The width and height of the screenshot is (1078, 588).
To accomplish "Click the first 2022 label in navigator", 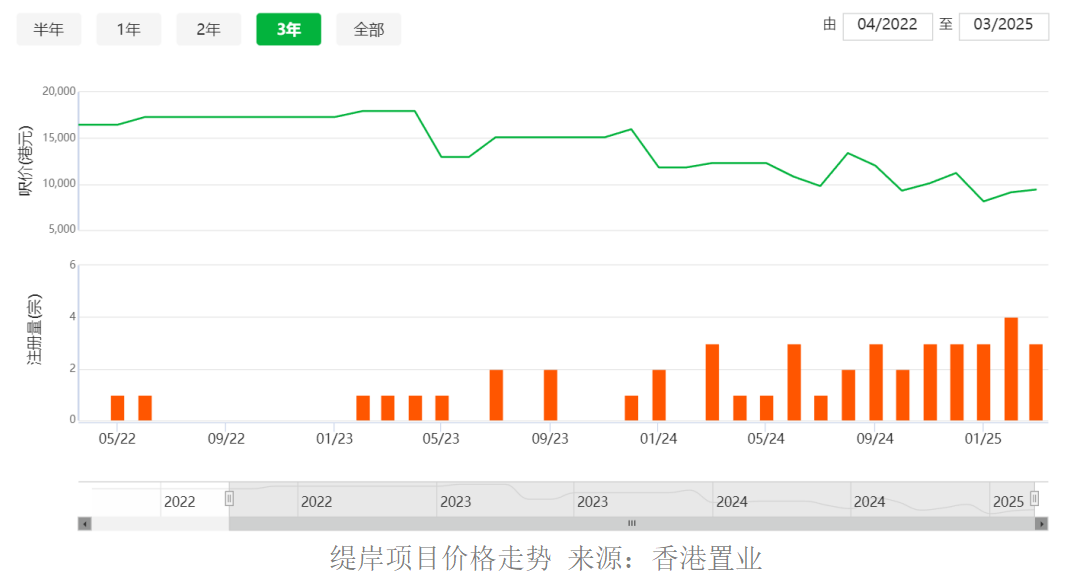I will click(x=179, y=502).
